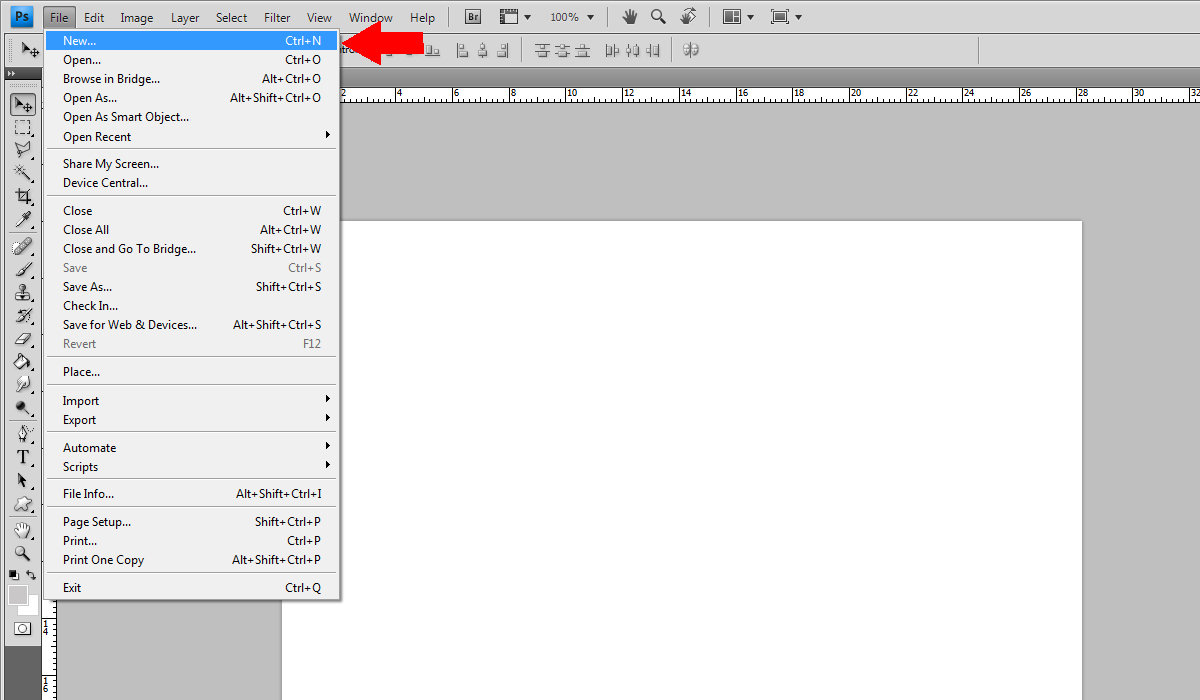Expand the collapsed tools panel arrows
Screen dimensions: 1200x700
(x=11, y=74)
